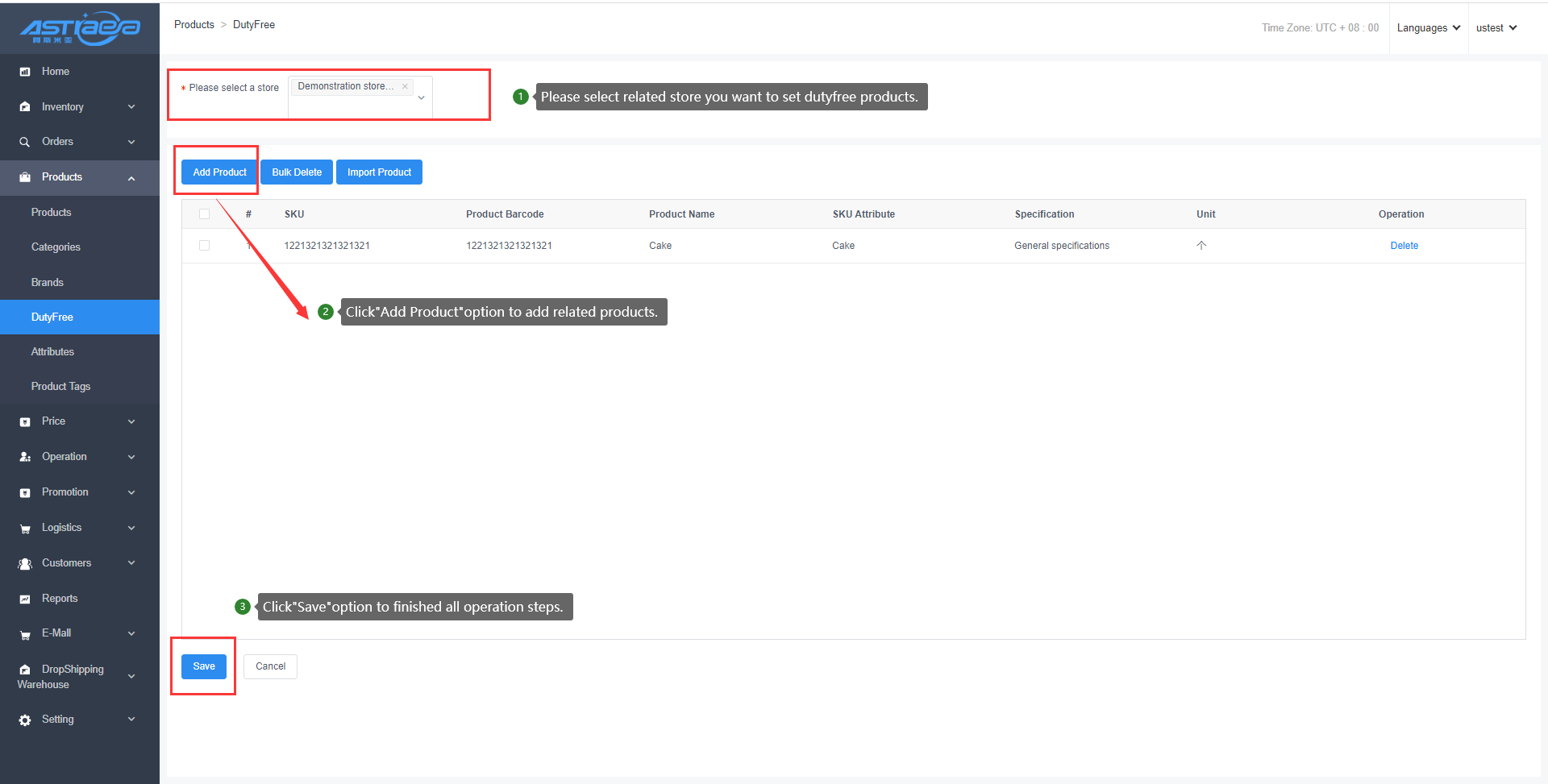Click the Setting gear icon
The width and height of the screenshot is (1548, 784).
(x=25, y=720)
